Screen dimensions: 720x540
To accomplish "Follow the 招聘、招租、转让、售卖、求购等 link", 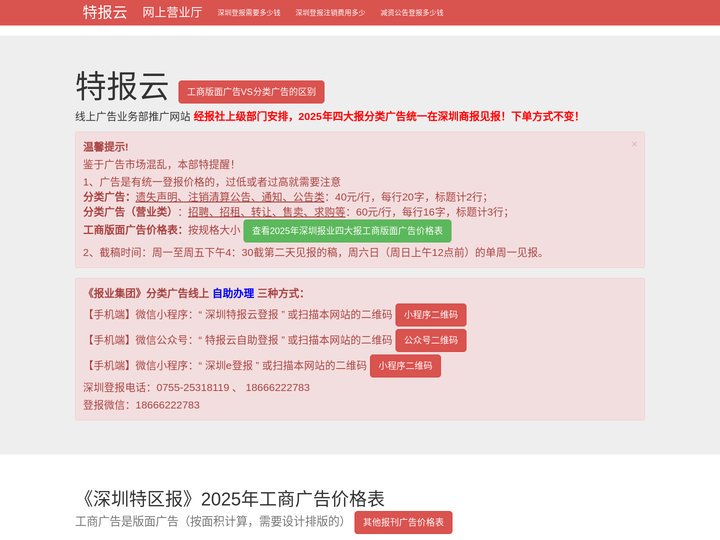I will [266, 212].
